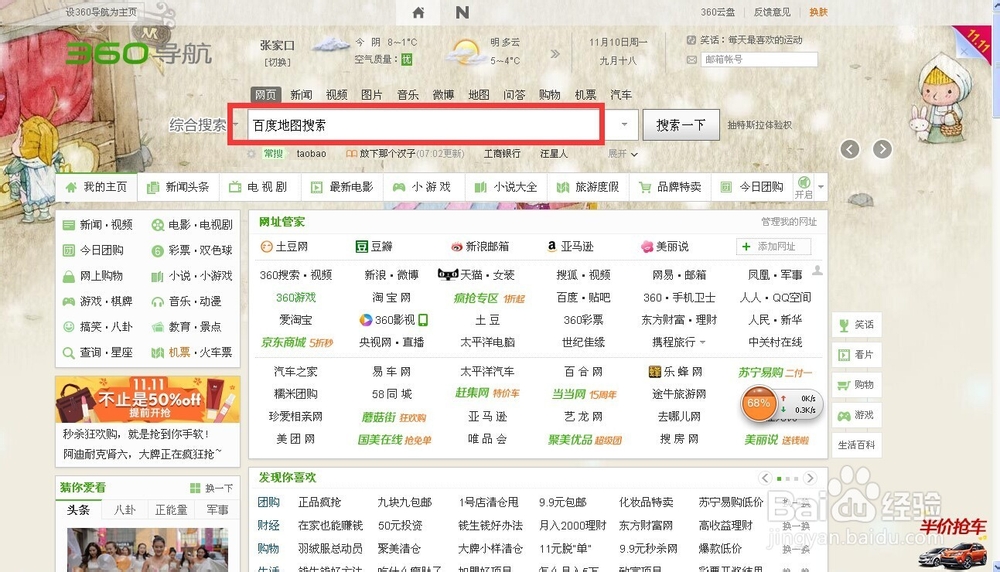Show next background with right arrow
Viewport: 1000px width, 572px height.
click(x=882, y=149)
